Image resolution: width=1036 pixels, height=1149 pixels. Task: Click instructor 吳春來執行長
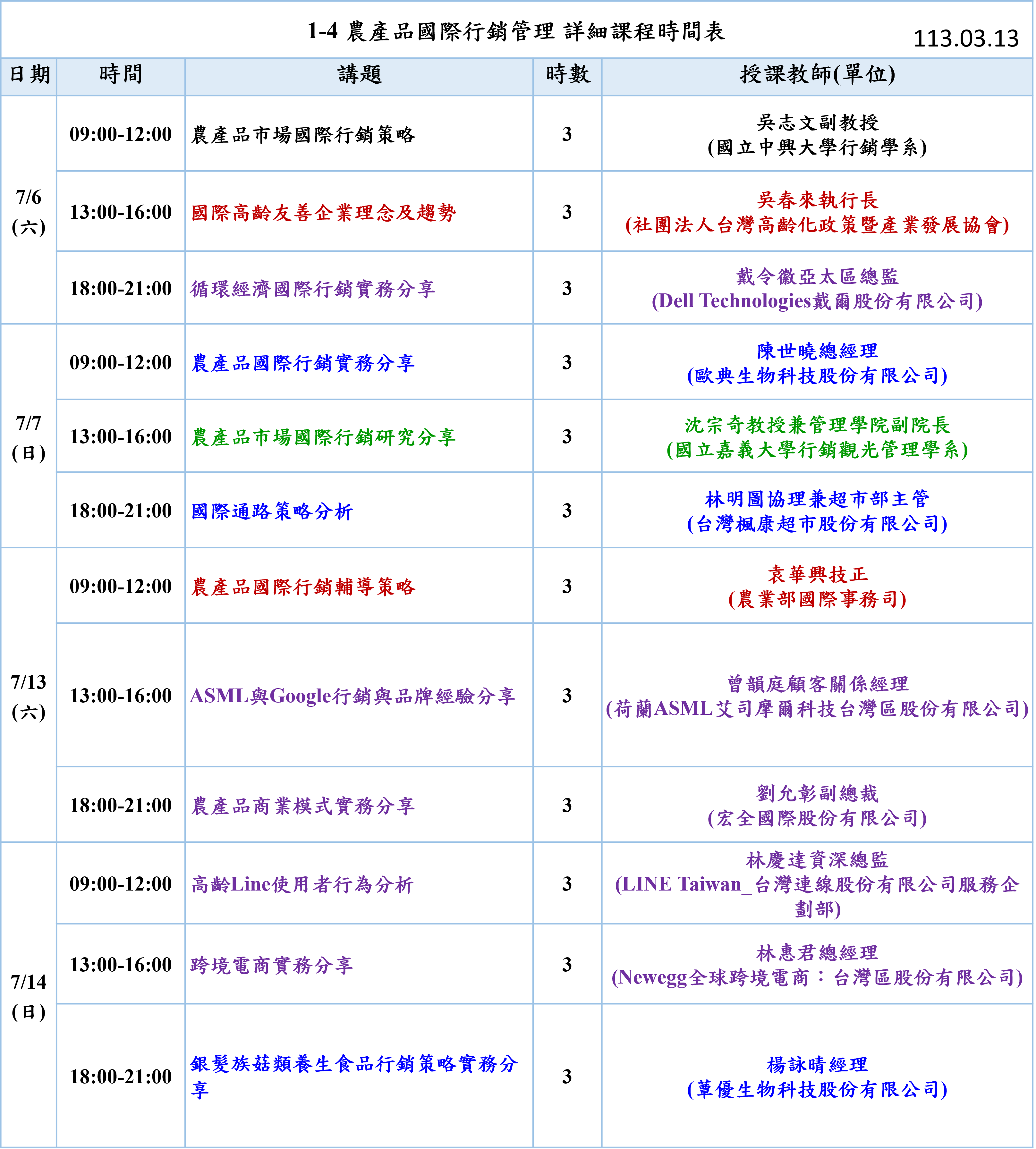coord(818,200)
